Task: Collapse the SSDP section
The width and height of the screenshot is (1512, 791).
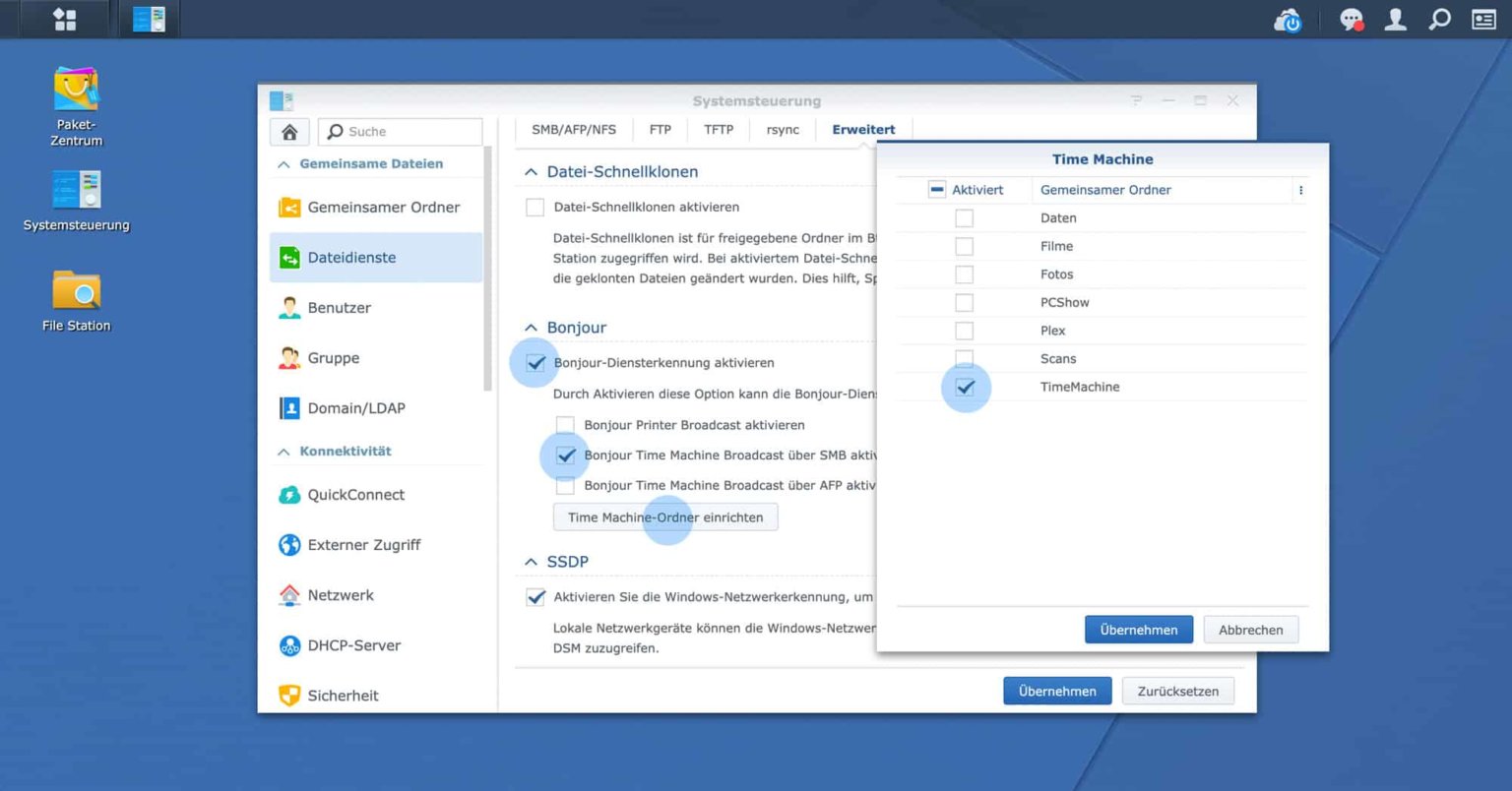Action: [533, 561]
